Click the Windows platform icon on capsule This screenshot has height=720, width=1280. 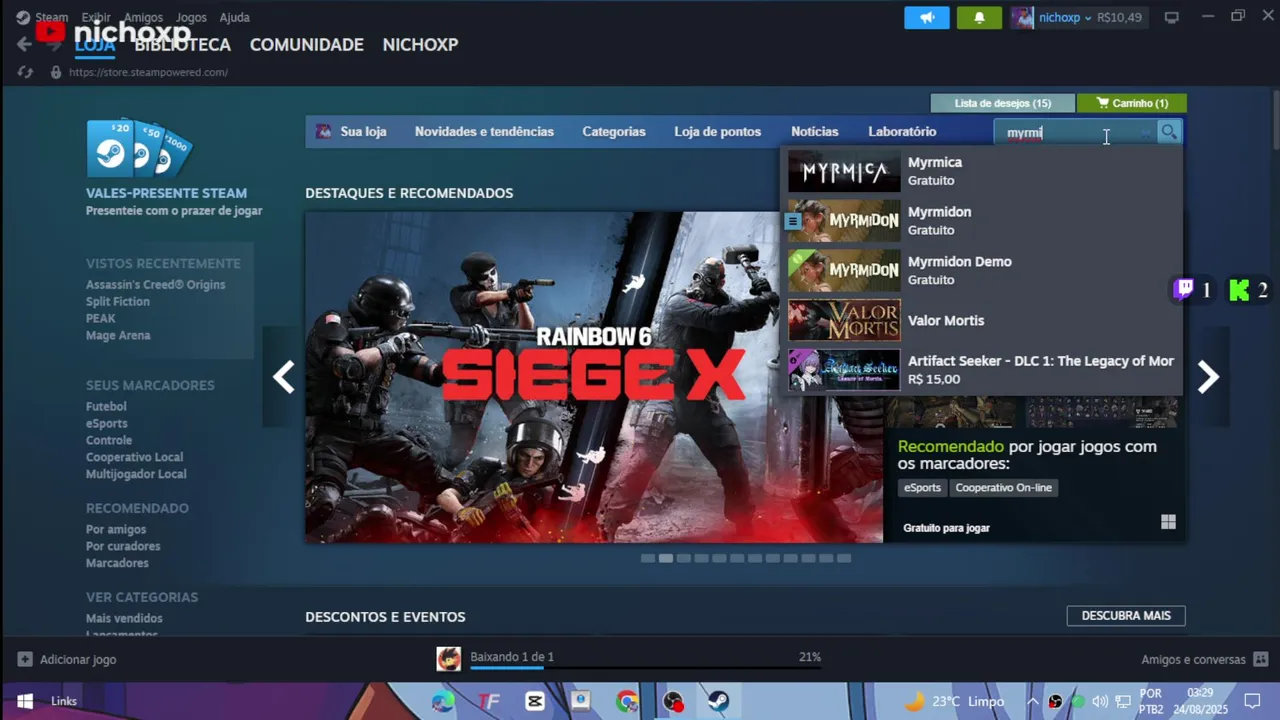pos(1168,522)
